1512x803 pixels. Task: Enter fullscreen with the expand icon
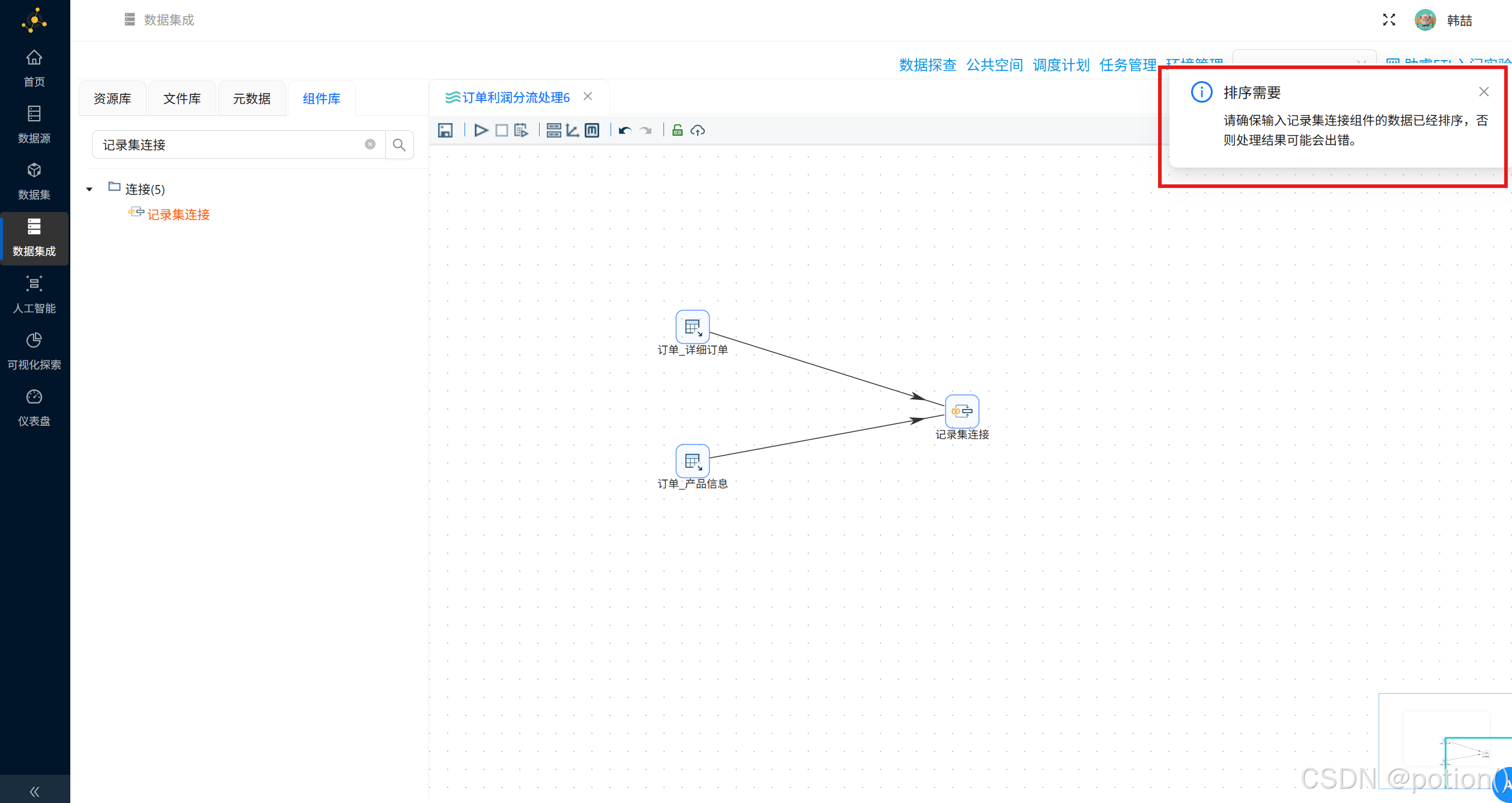tap(1389, 19)
